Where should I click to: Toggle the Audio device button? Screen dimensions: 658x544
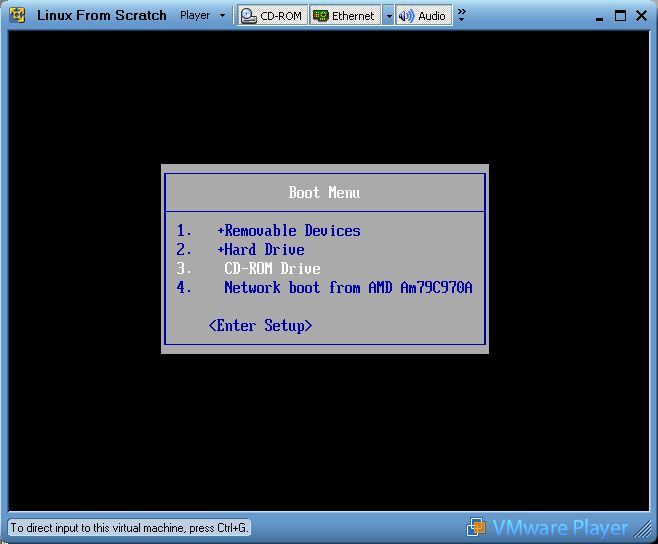[423, 16]
